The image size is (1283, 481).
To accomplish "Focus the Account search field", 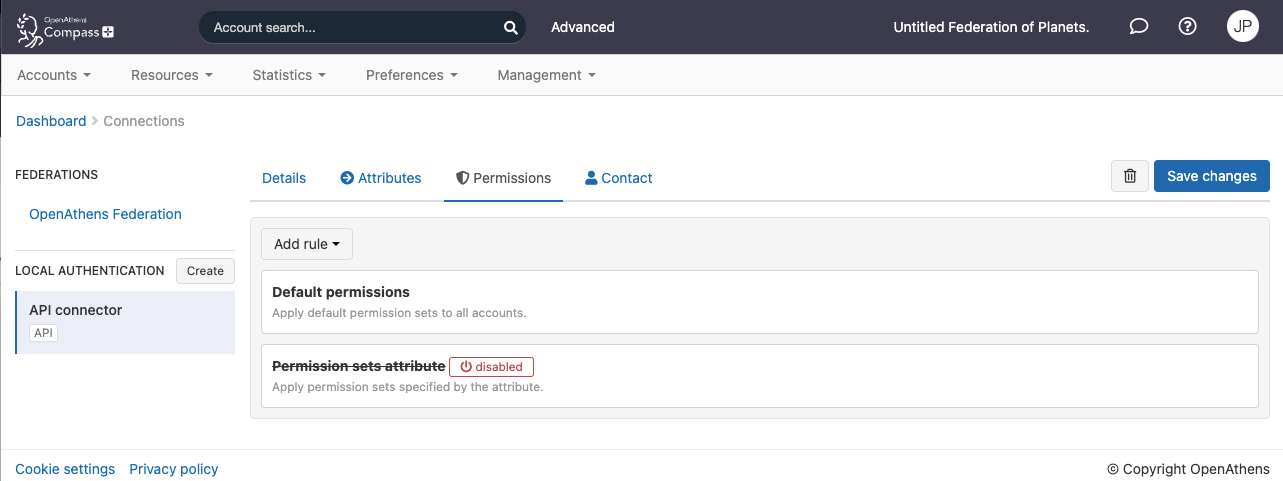I will tap(350, 28).
